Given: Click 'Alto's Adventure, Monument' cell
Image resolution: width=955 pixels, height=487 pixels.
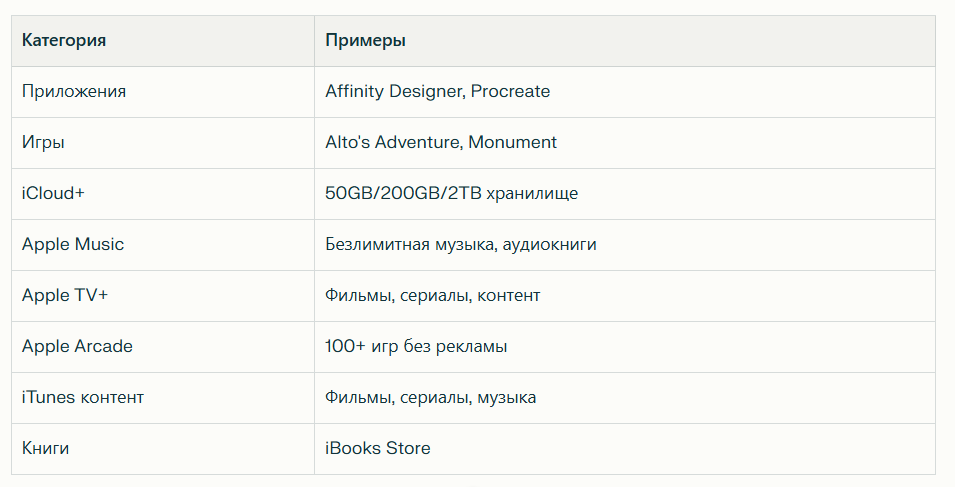Looking at the screenshot, I should [625, 143].
